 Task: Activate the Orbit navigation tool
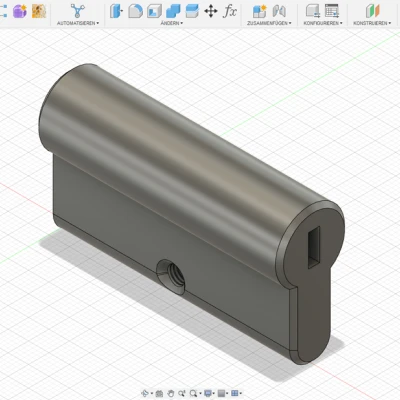pos(145,393)
